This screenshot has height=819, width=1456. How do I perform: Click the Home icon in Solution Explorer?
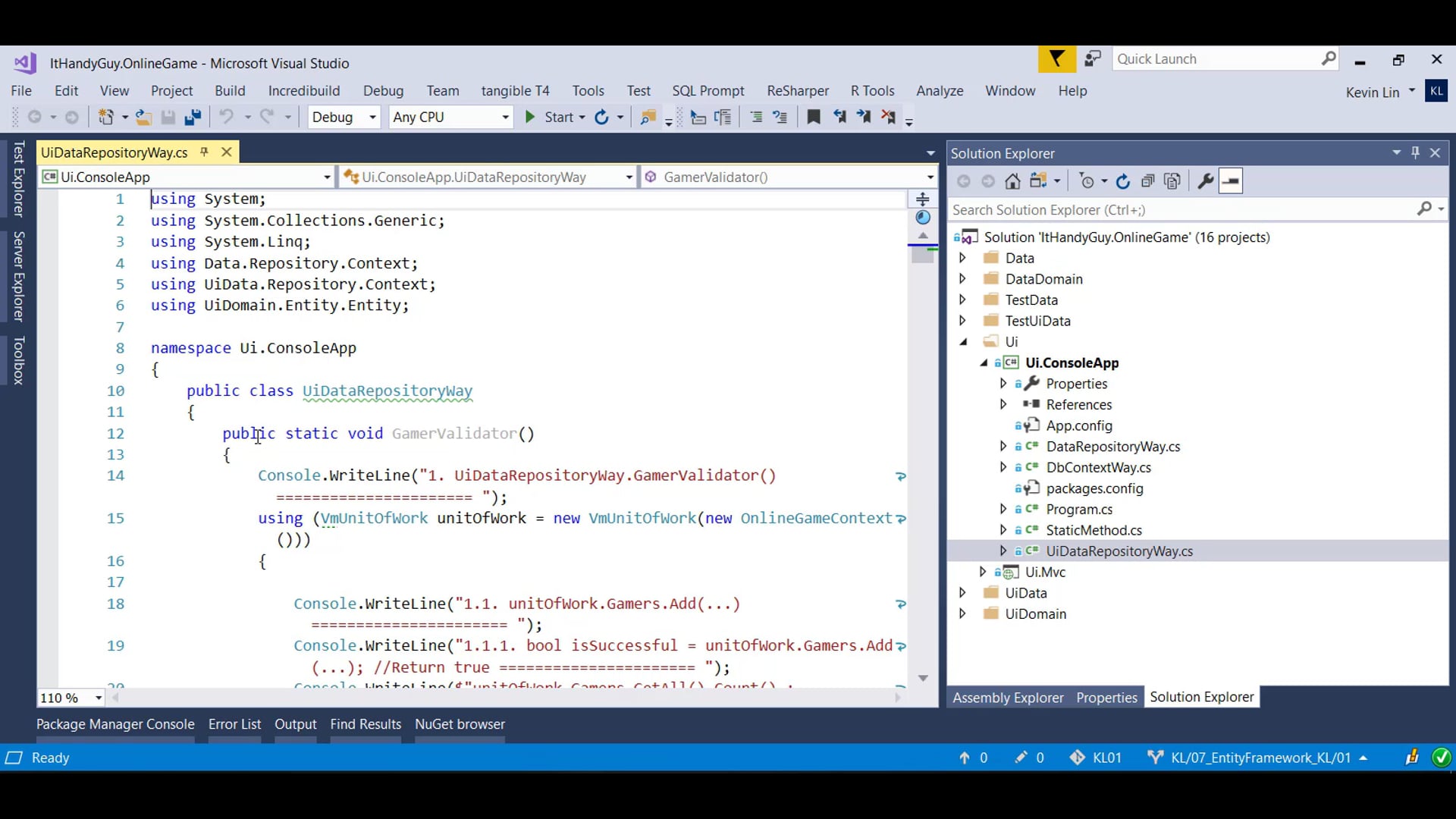point(1012,181)
